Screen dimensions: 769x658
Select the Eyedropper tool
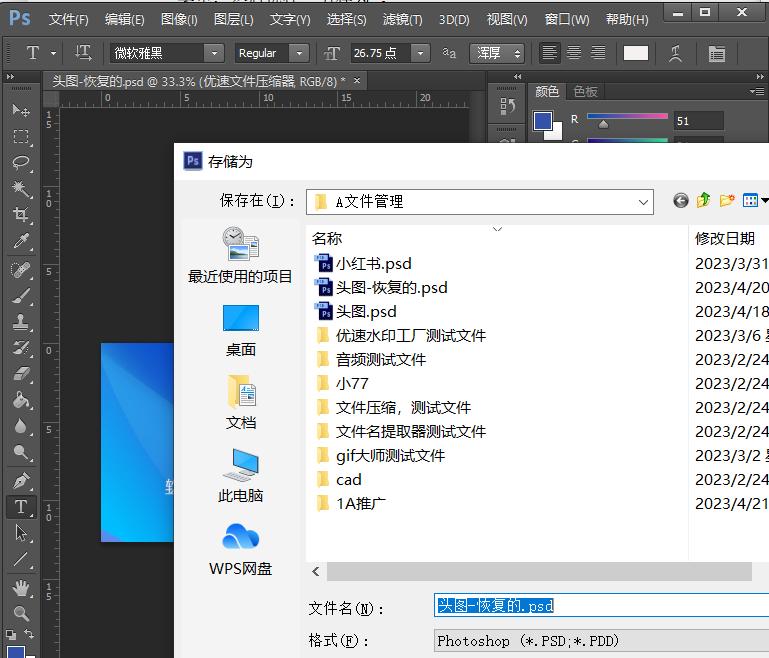tap(20, 241)
